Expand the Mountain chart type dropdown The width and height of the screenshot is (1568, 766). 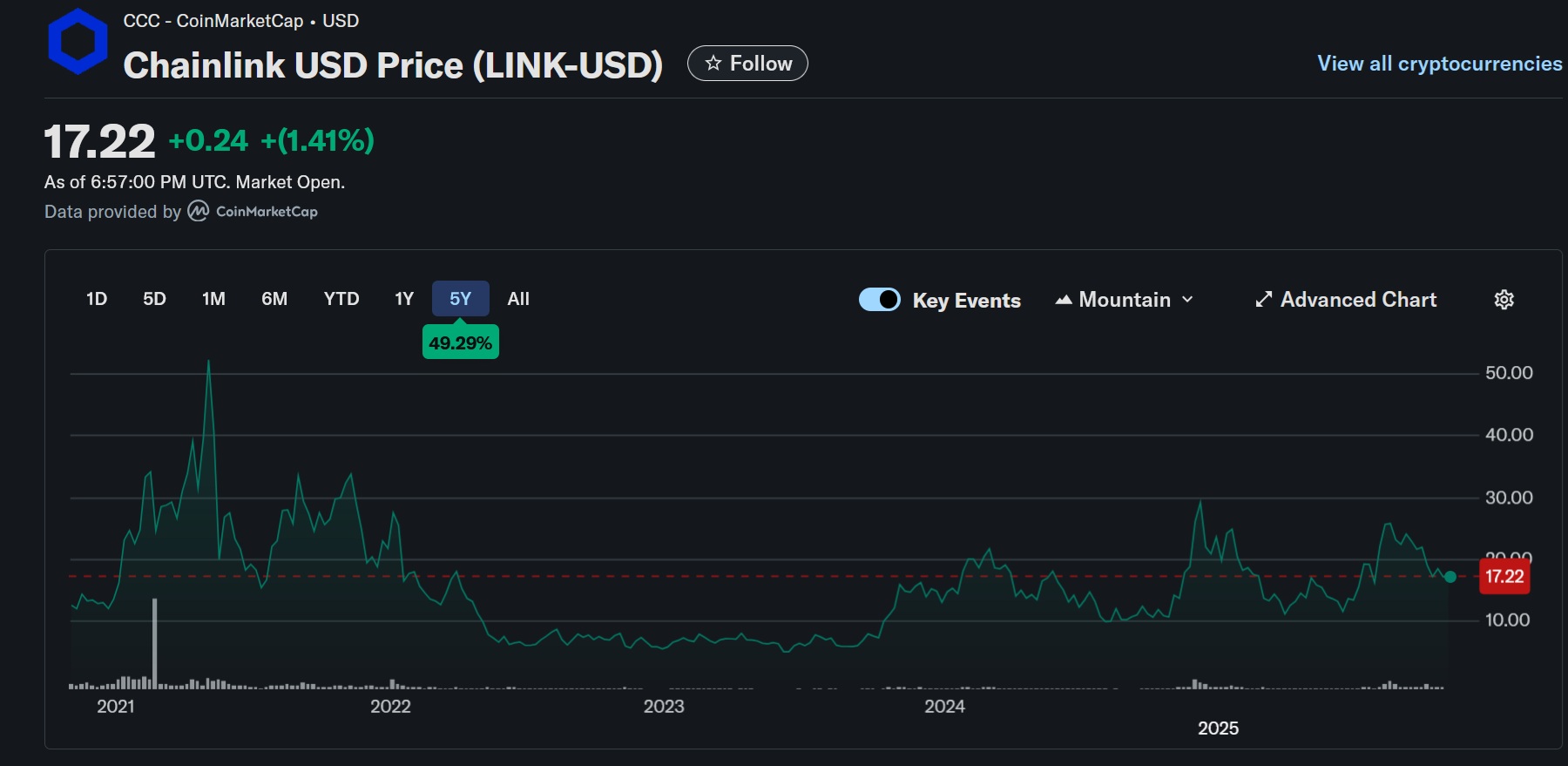[x=1124, y=300]
